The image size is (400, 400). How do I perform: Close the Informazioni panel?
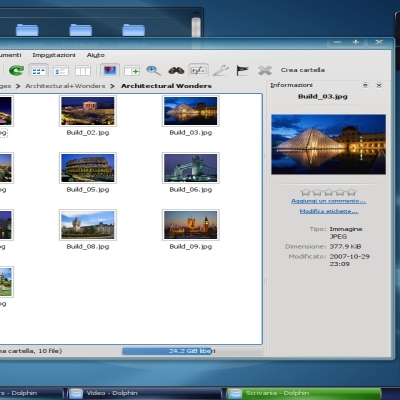(379, 85)
